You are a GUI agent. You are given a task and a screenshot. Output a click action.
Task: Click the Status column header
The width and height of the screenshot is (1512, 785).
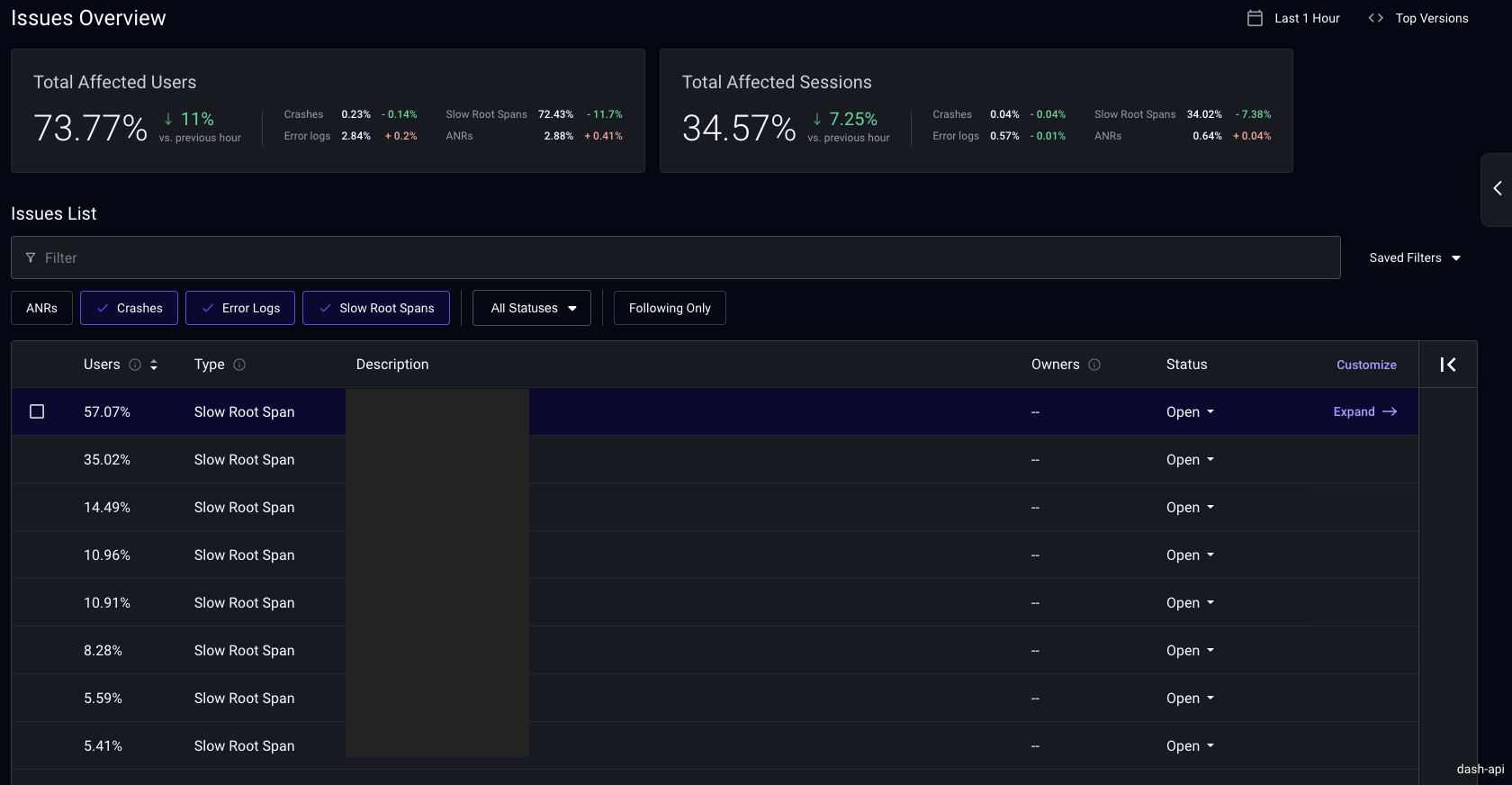click(x=1186, y=365)
